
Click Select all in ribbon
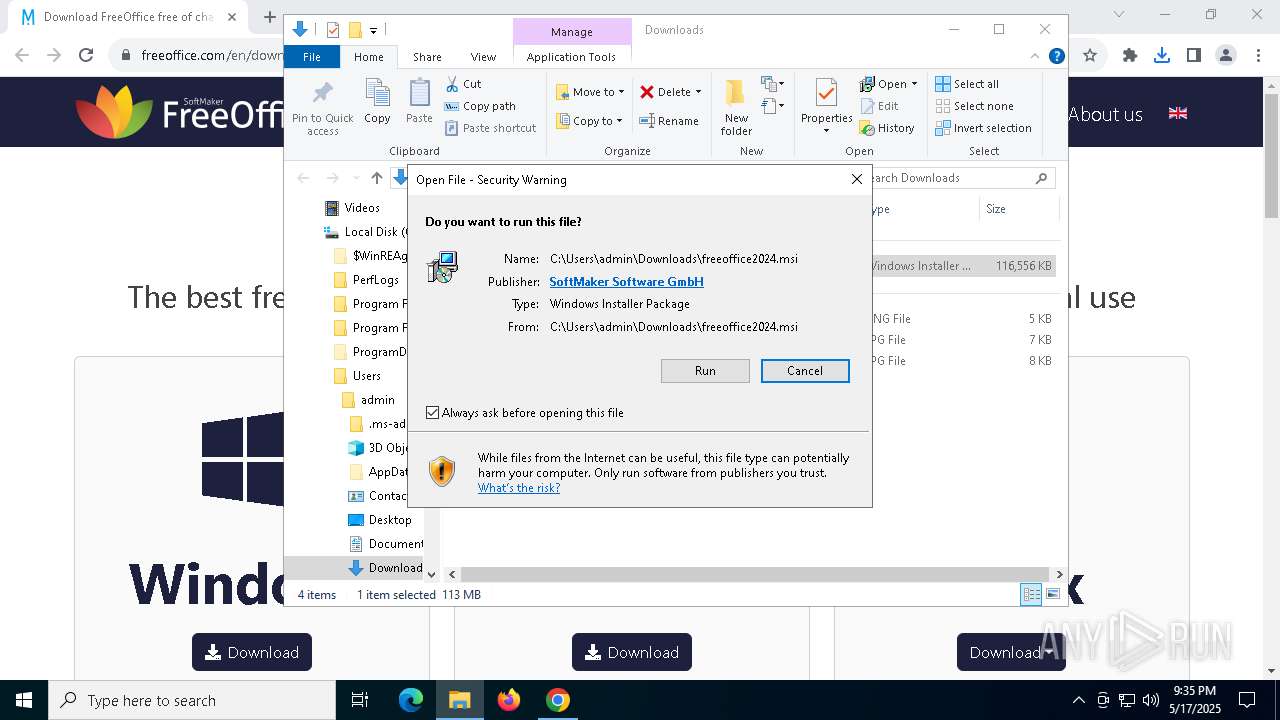coord(967,84)
